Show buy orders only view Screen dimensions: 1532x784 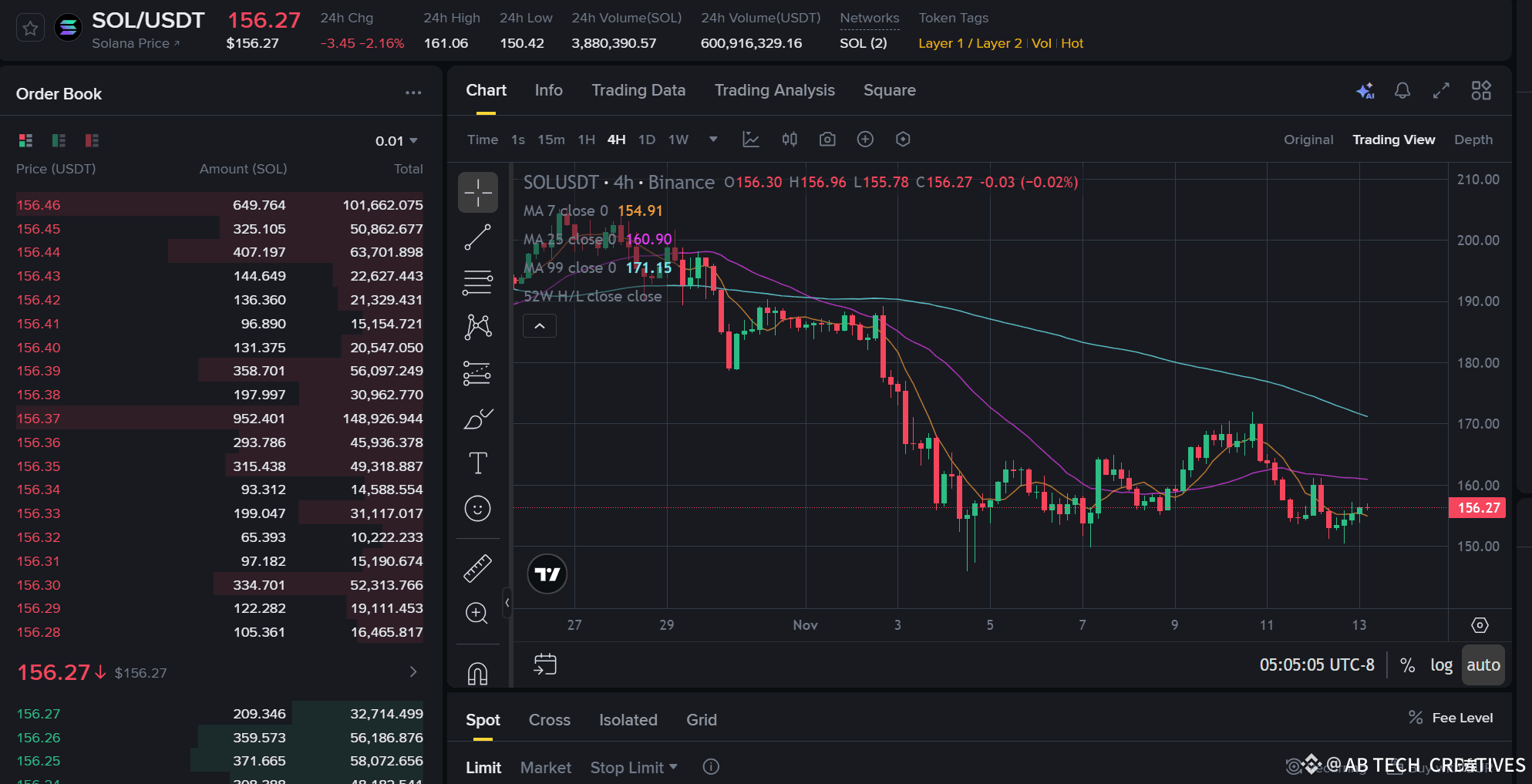coord(59,140)
